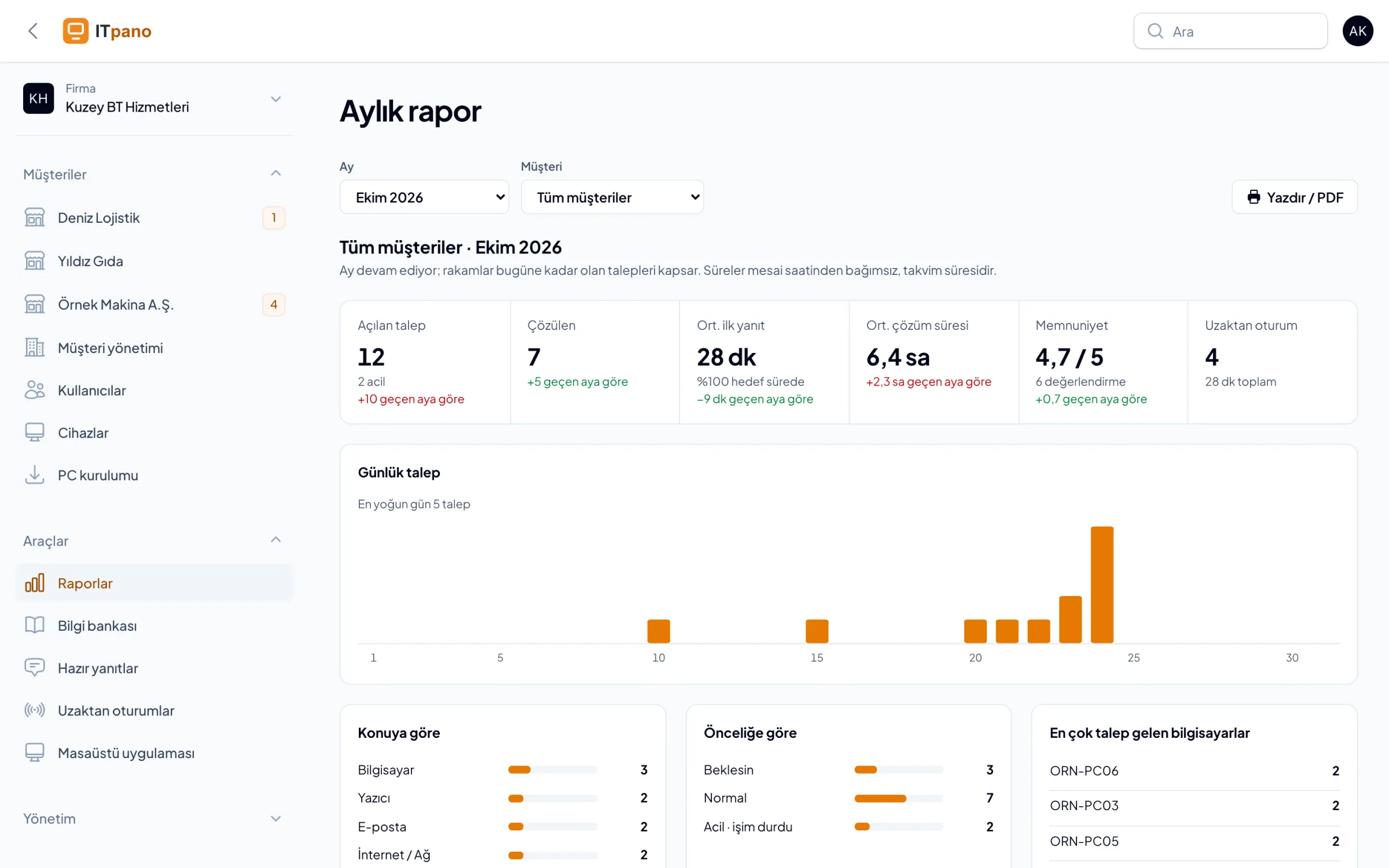This screenshot has height=868, width=1389.
Task: Open the Kullanıcılar link
Action: pyautogui.click(x=154, y=391)
